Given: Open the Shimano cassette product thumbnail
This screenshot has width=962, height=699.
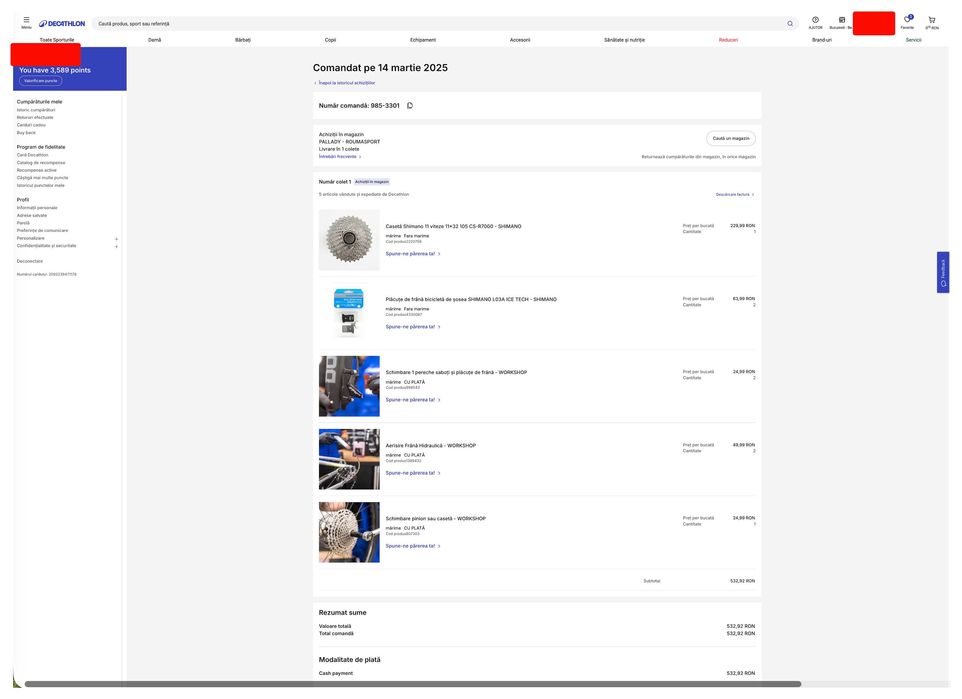Looking at the screenshot, I should [349, 240].
